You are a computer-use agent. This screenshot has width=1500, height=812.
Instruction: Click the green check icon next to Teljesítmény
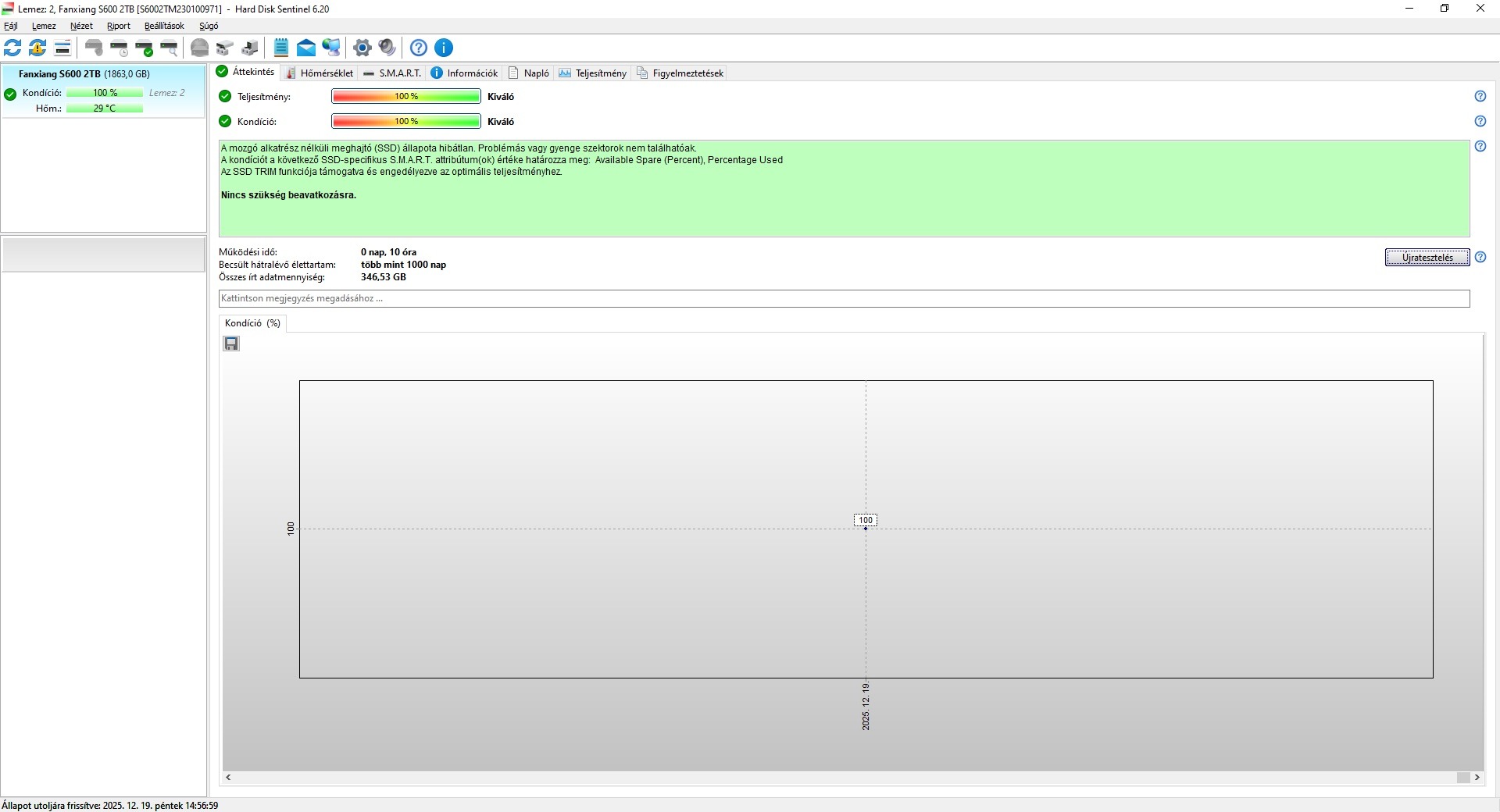(x=225, y=96)
